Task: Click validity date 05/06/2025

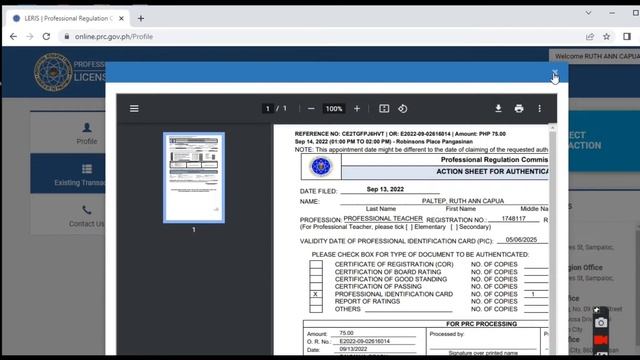Action: 521,240
